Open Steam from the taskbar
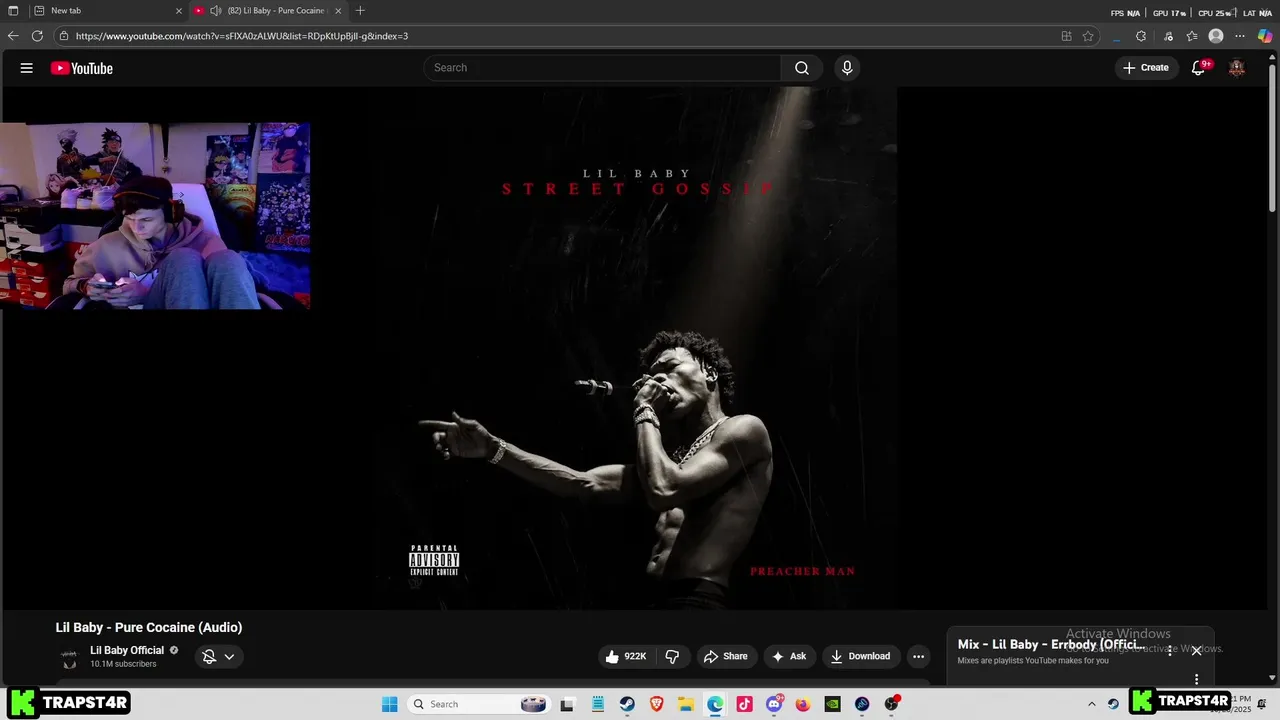 click(x=627, y=704)
